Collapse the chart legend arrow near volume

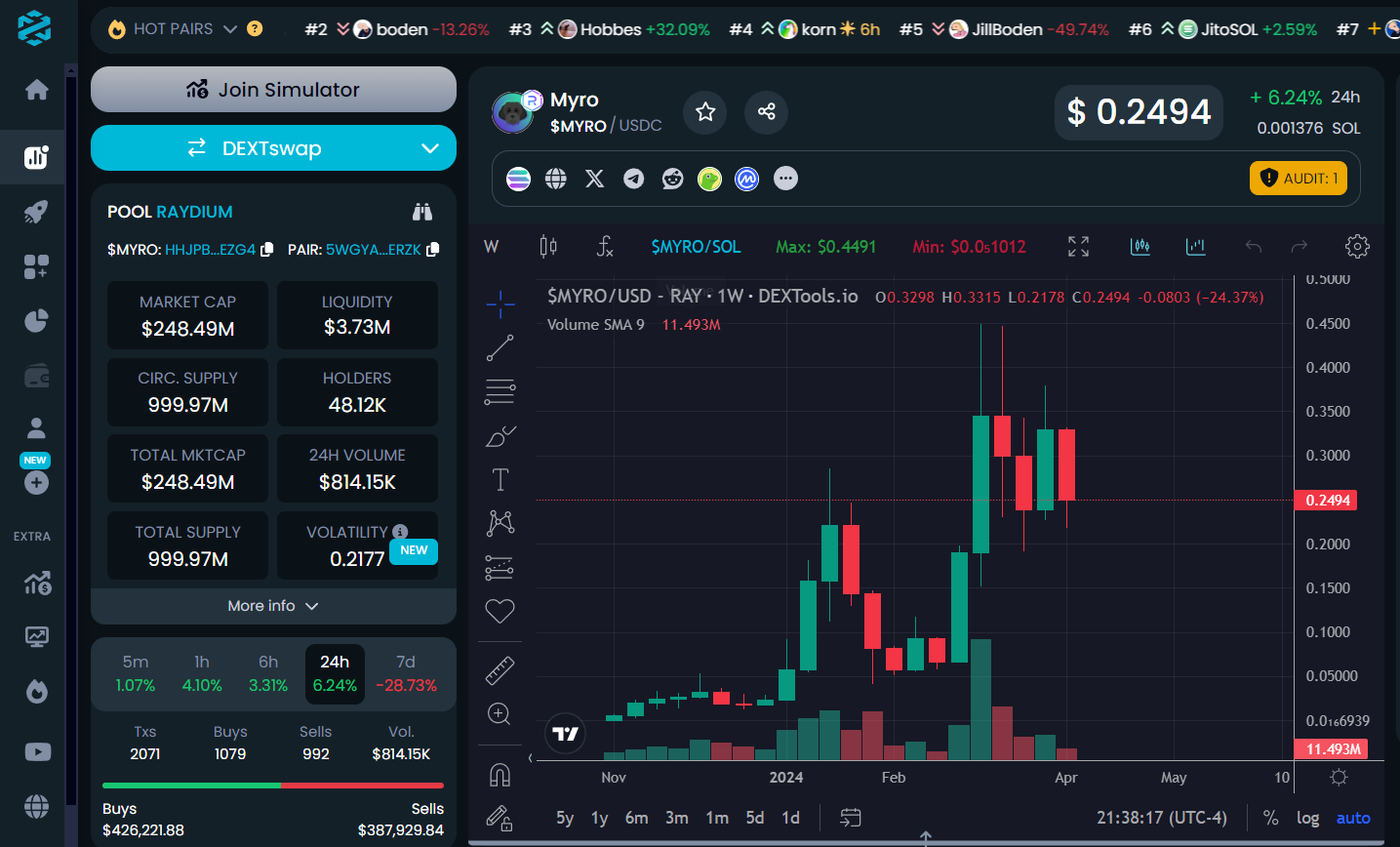pos(531,757)
